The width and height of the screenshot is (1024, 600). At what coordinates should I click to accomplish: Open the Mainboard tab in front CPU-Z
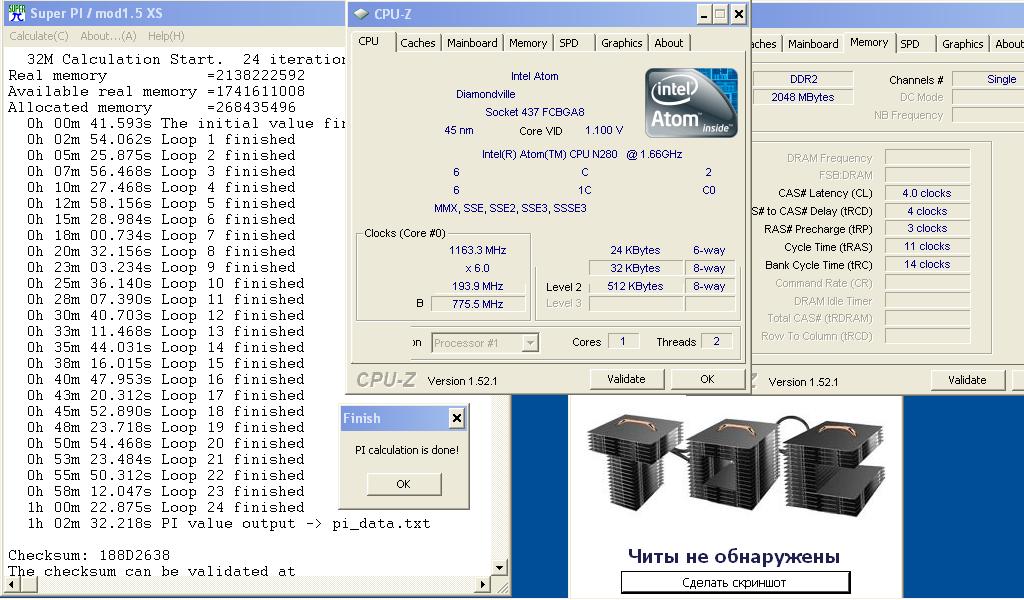(x=472, y=43)
